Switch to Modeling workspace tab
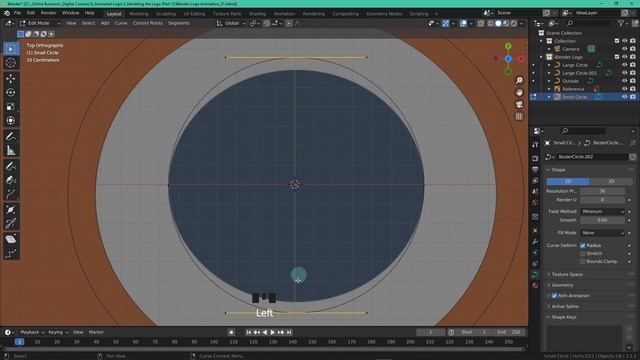This screenshot has width=640, height=360. pyautogui.click(x=139, y=13)
